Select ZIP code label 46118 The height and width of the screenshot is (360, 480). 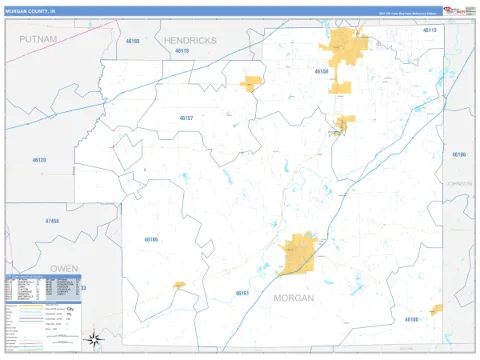(182, 51)
